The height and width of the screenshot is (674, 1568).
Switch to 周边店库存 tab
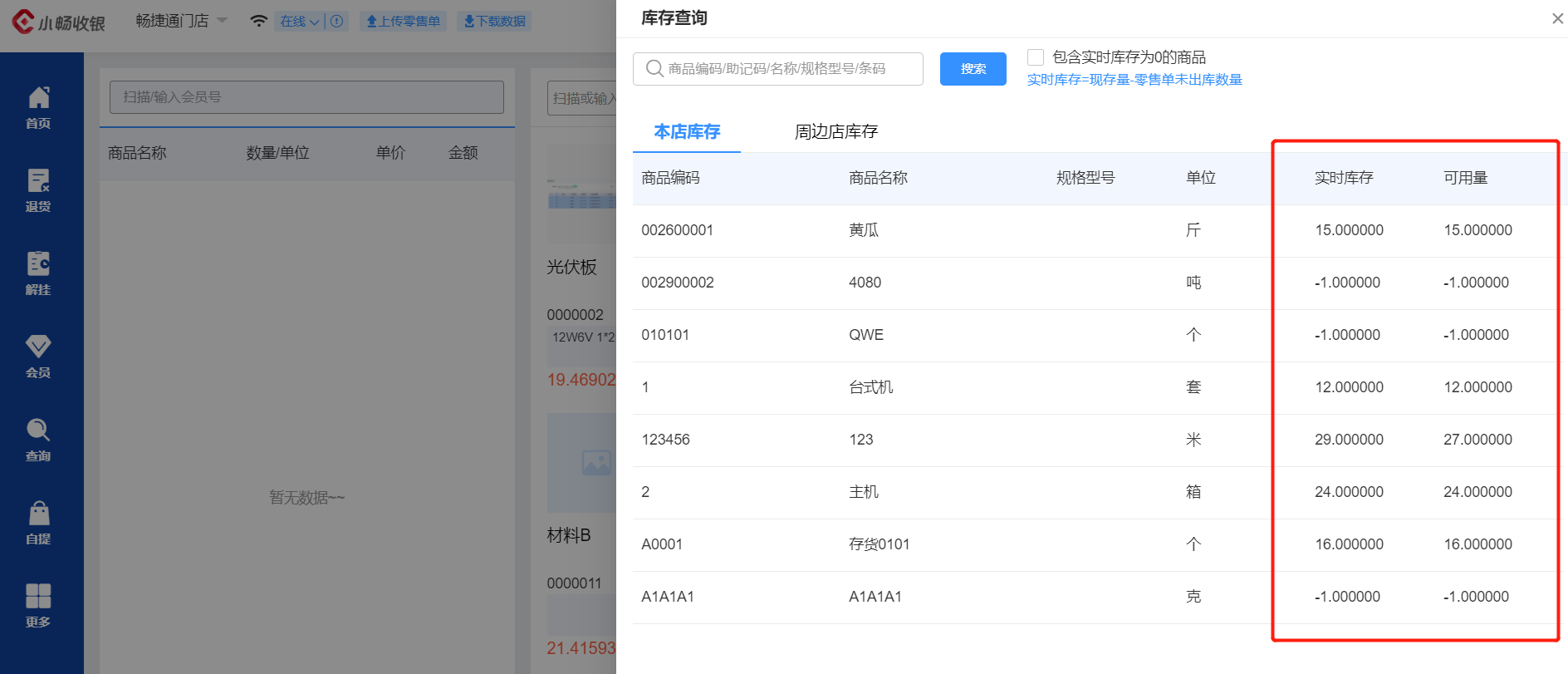836,131
